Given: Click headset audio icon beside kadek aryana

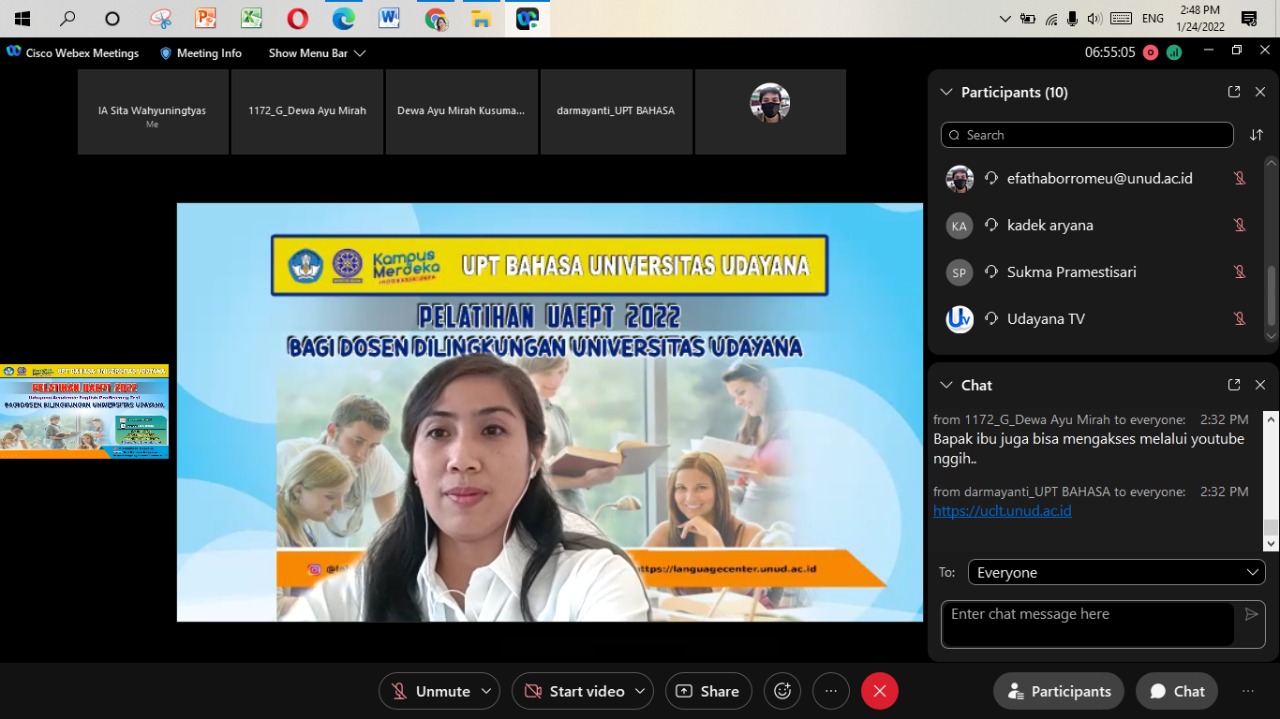Looking at the screenshot, I should pyautogui.click(x=991, y=225).
